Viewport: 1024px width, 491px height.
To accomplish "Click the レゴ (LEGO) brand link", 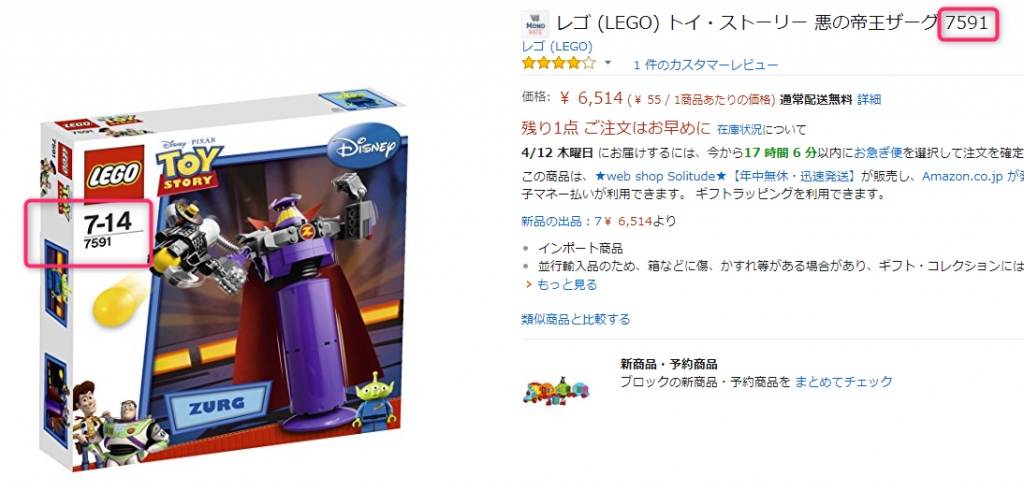I will (x=557, y=46).
